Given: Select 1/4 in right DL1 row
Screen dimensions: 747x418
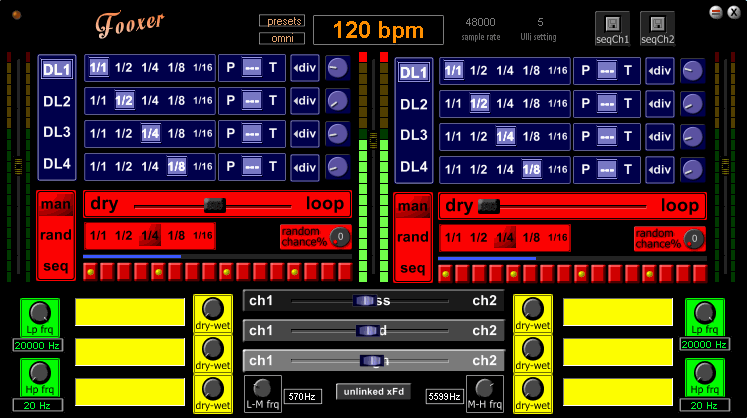Looking at the screenshot, I should tap(505, 71).
